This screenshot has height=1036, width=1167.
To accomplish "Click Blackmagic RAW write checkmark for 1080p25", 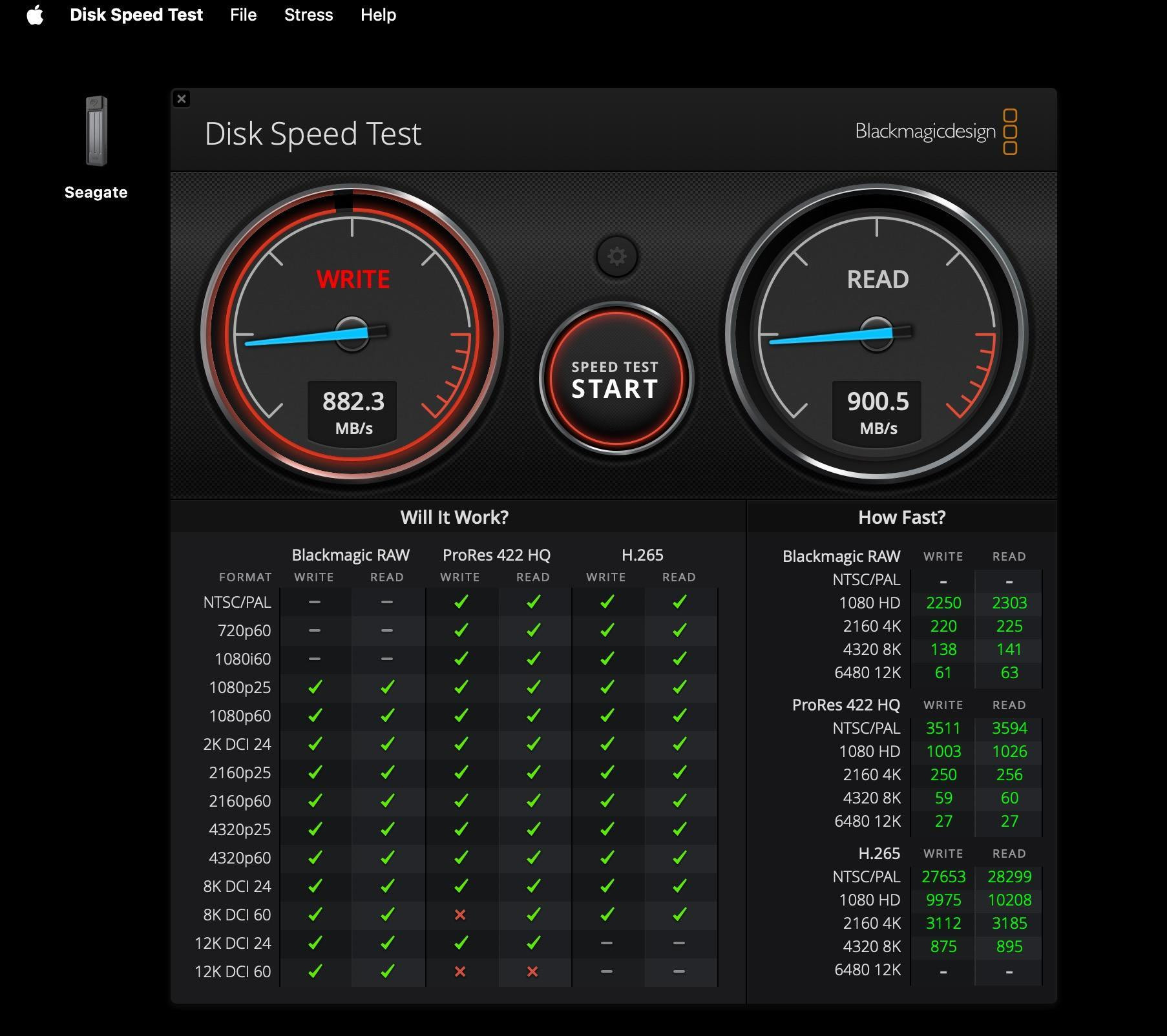I will pyautogui.click(x=315, y=687).
